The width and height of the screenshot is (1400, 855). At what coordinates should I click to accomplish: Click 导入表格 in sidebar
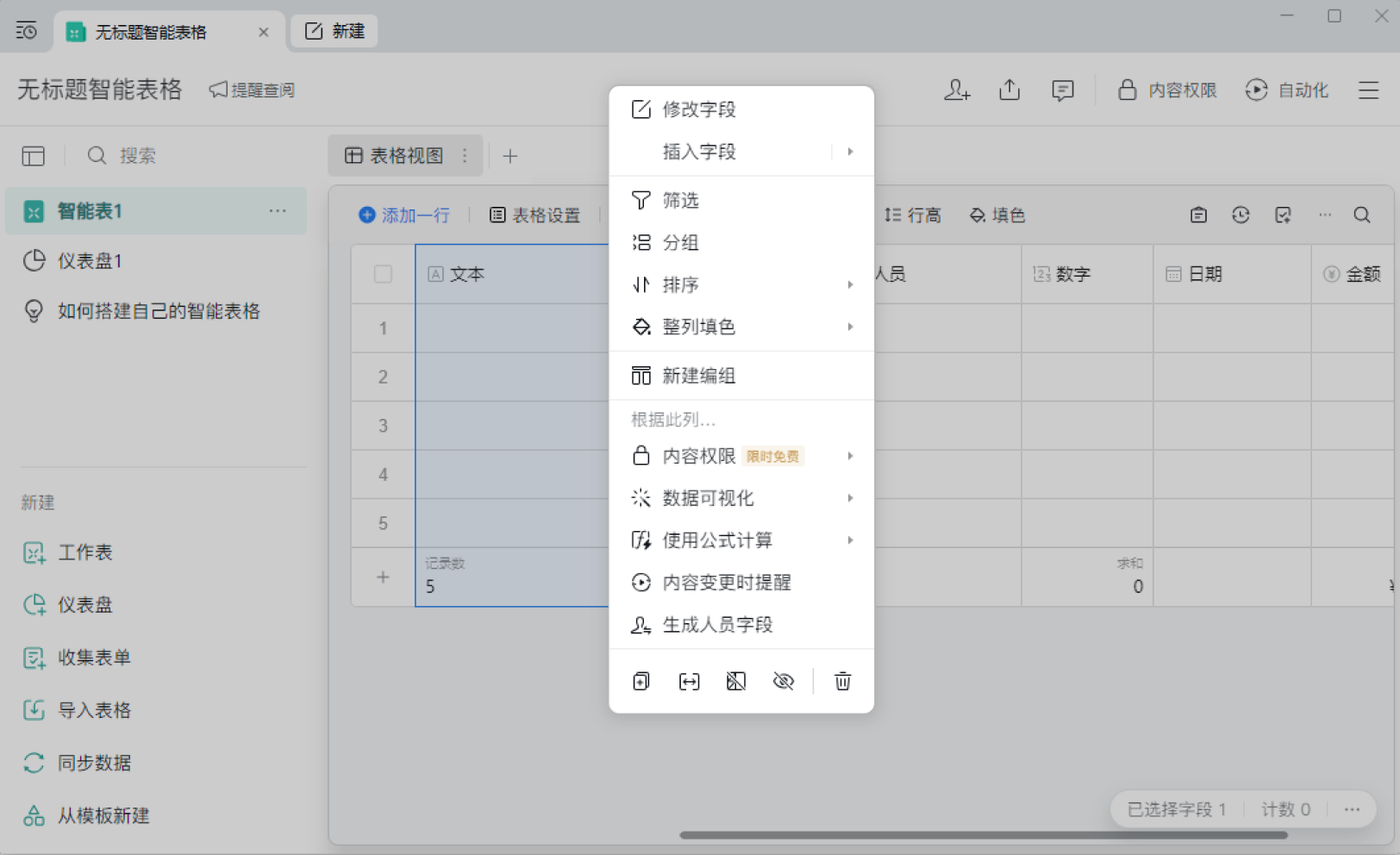click(77, 710)
